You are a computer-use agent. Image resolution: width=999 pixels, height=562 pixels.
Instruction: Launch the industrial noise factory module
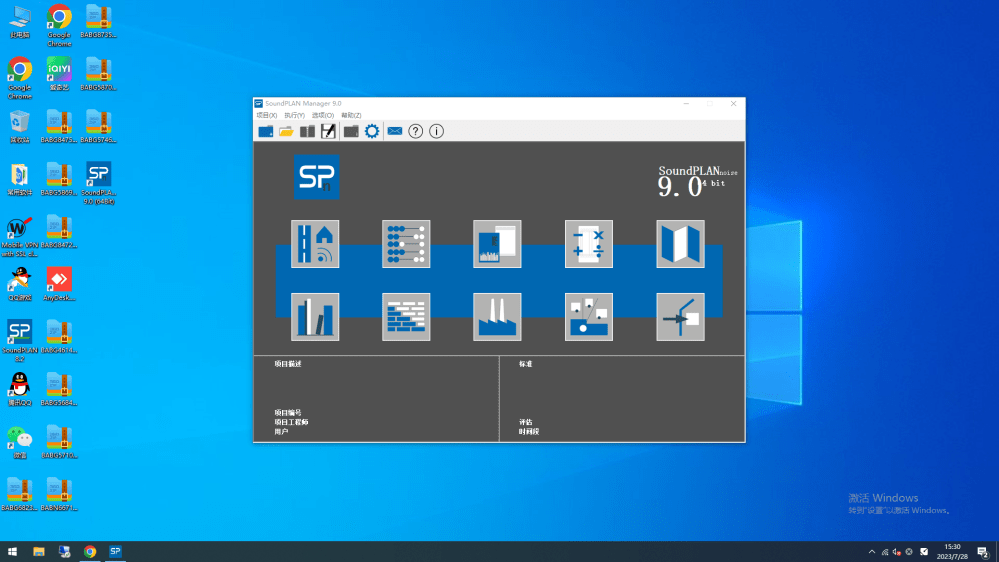pos(497,317)
